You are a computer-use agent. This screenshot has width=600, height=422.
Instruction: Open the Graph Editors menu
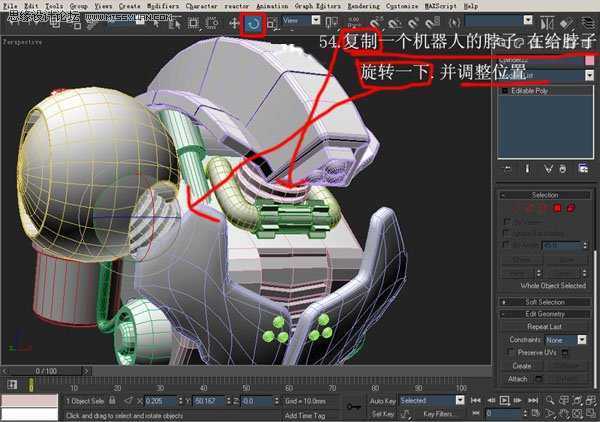[x=317, y=6]
